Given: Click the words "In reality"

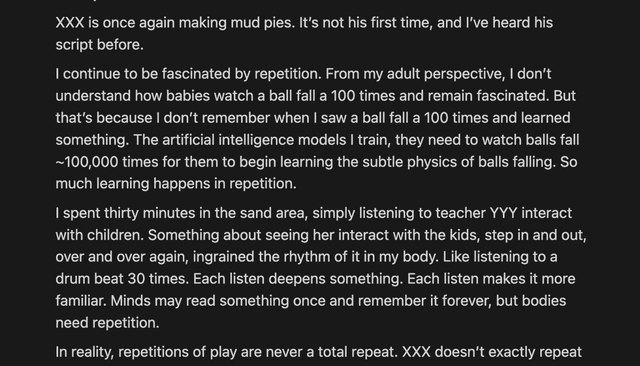Looking at the screenshot, I should point(83,352).
